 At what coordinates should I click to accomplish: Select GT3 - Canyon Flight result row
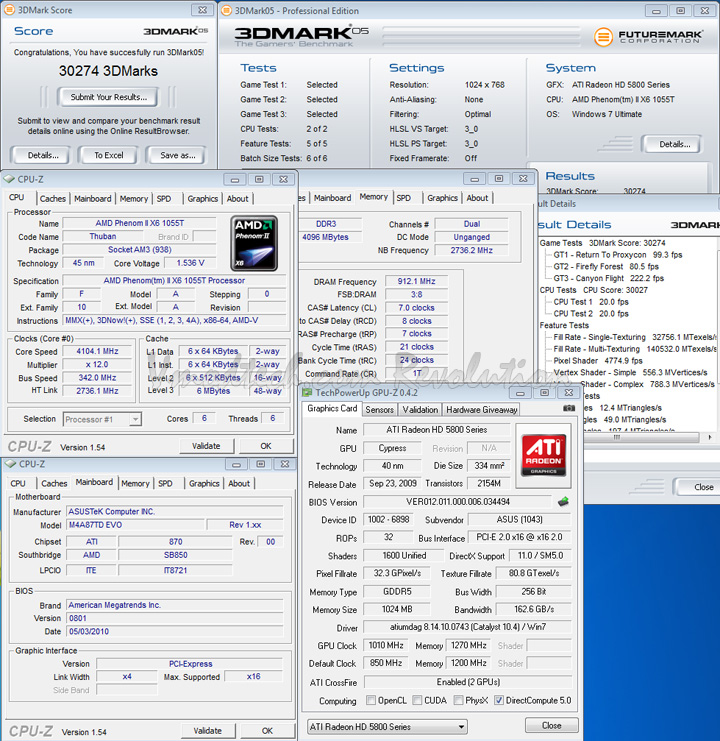click(609, 278)
